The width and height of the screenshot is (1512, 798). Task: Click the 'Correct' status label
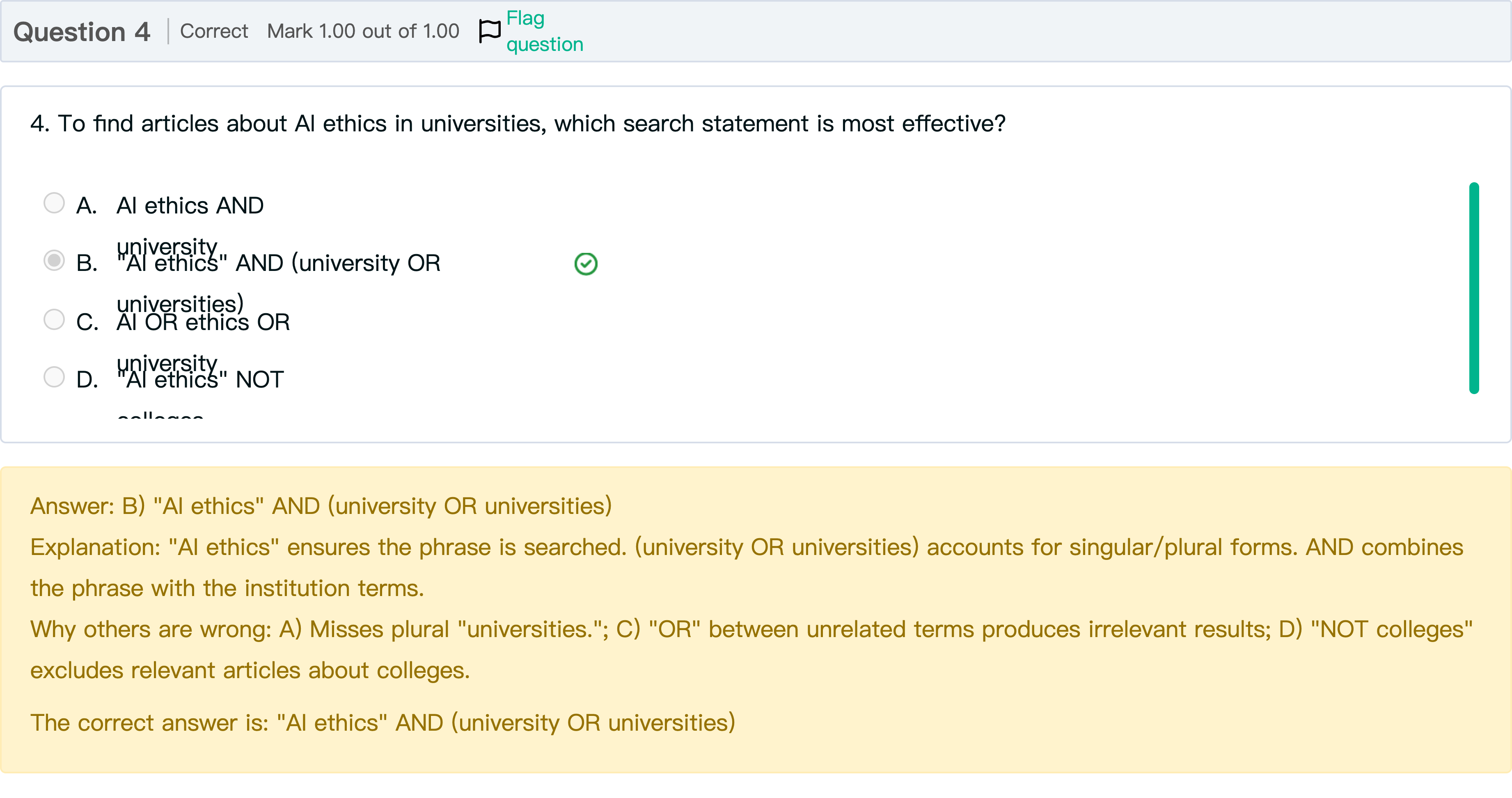pyautogui.click(x=214, y=31)
